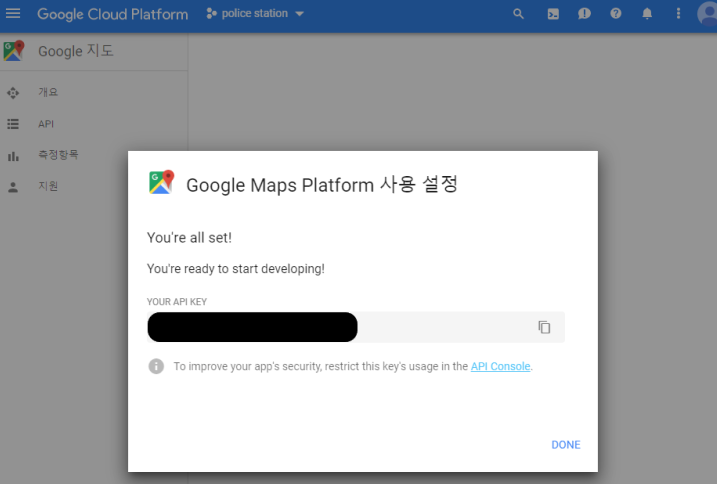
Task: Click the search magnifier icon
Action: click(x=518, y=14)
